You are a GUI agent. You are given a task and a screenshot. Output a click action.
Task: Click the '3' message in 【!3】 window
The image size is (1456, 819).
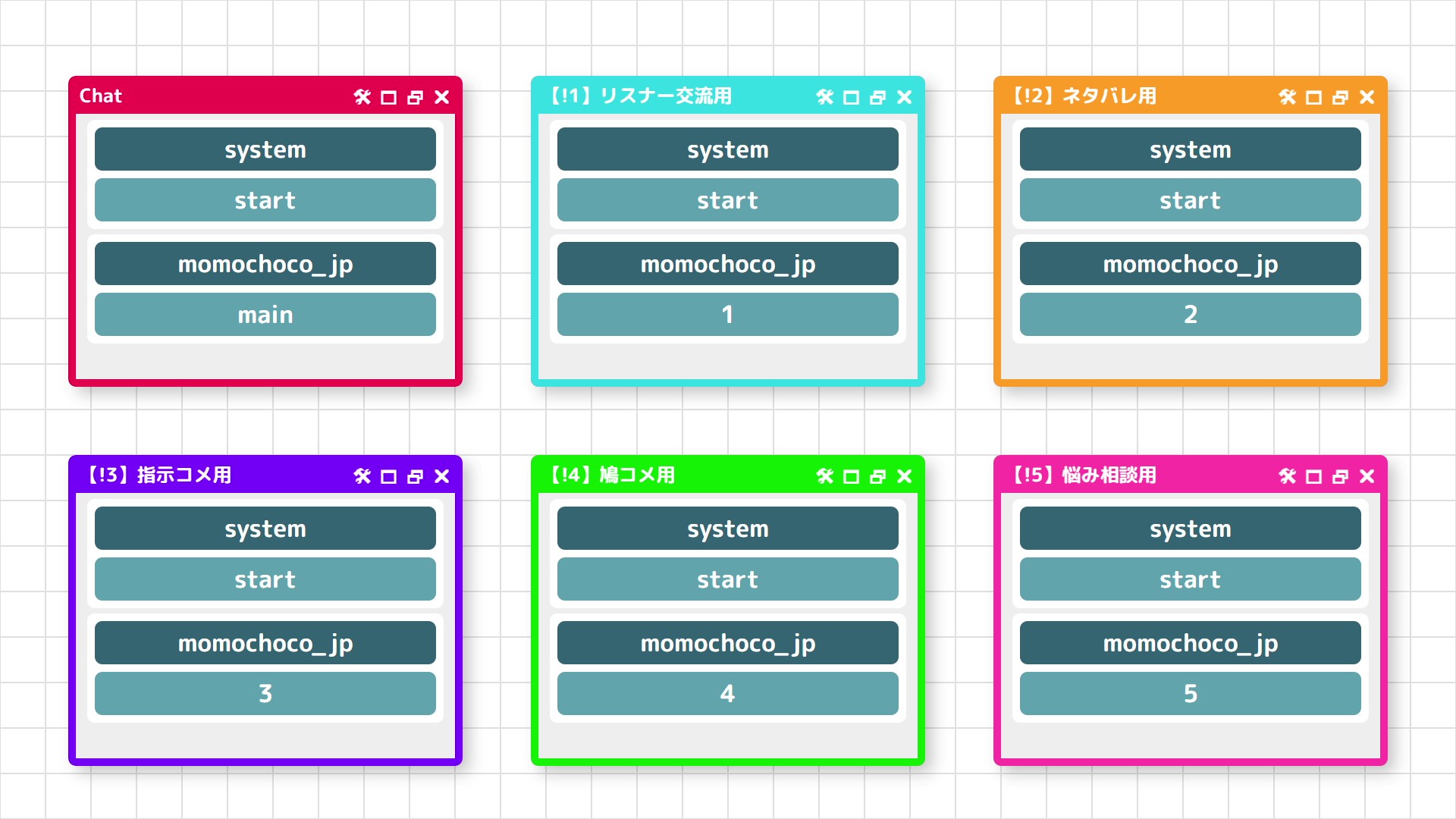265,694
